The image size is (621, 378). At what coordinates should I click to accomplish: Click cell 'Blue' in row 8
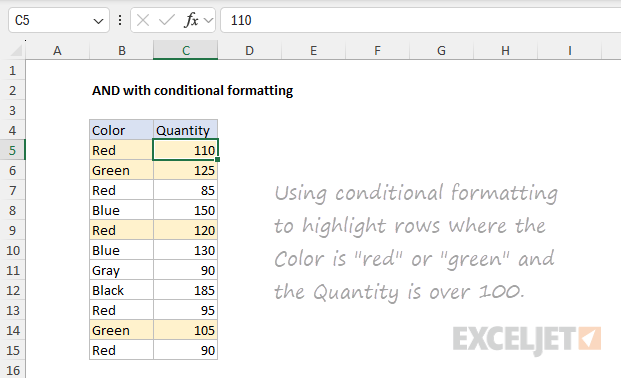click(122, 210)
